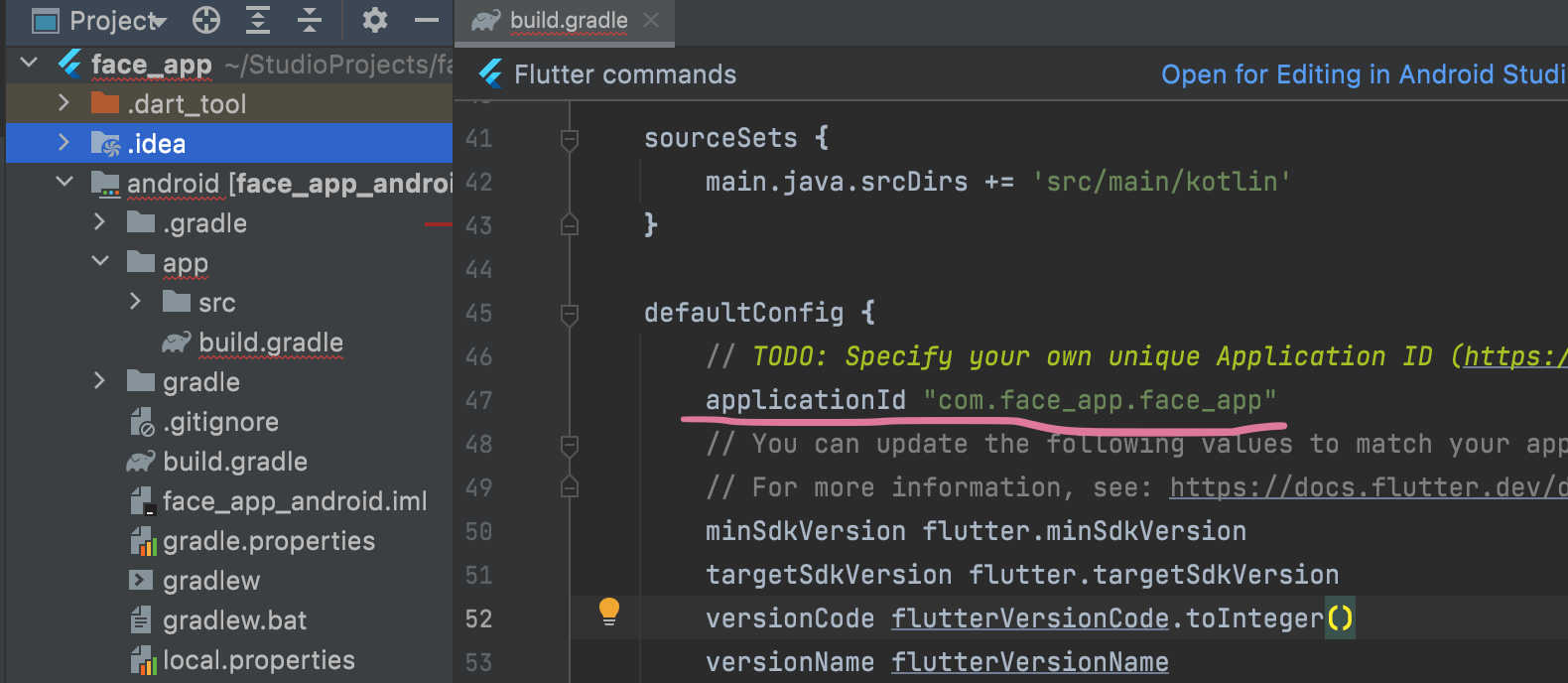Open the Project view dropdown
Screen dimensions: 1568x683
pos(118,20)
